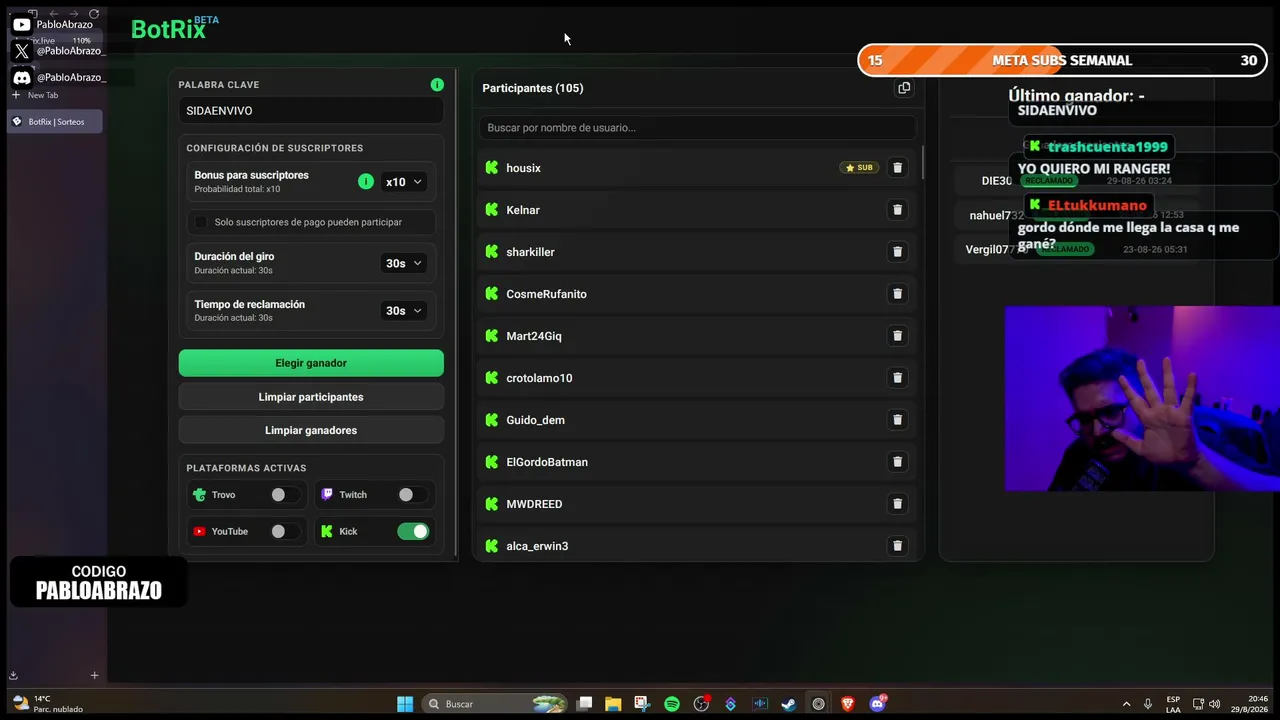
Task: Open the x10 subscriber bonus dropdown
Action: tap(404, 182)
